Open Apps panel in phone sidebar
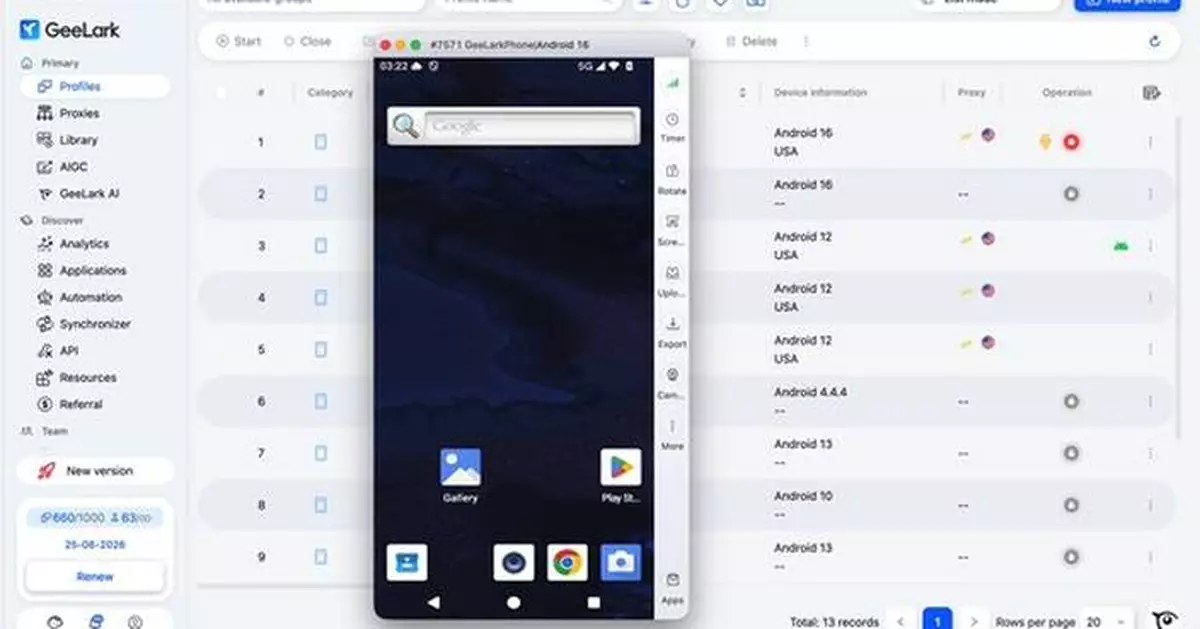The height and width of the screenshot is (629, 1200). pos(672,588)
